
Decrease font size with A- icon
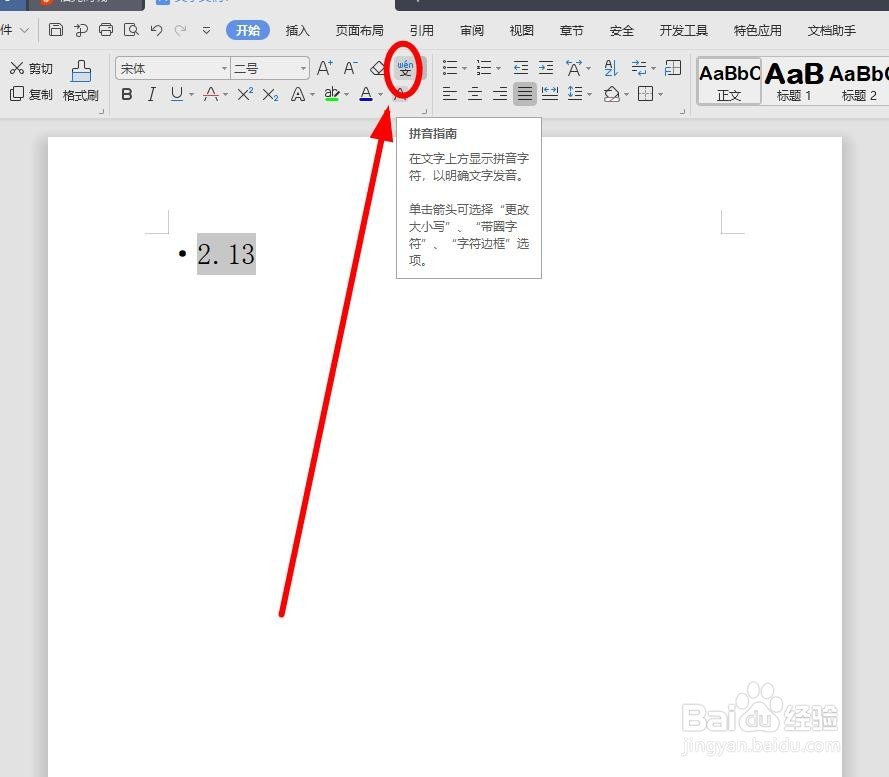pyautogui.click(x=350, y=68)
